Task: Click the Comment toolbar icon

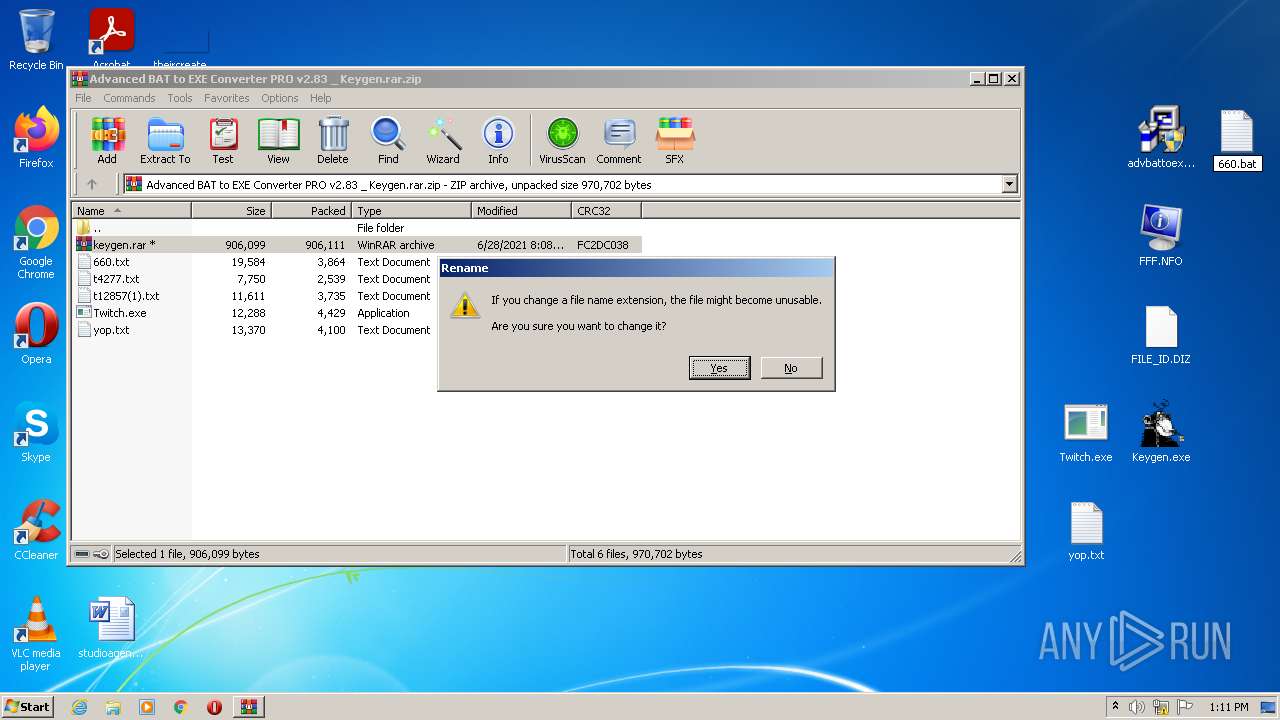Action: (619, 140)
